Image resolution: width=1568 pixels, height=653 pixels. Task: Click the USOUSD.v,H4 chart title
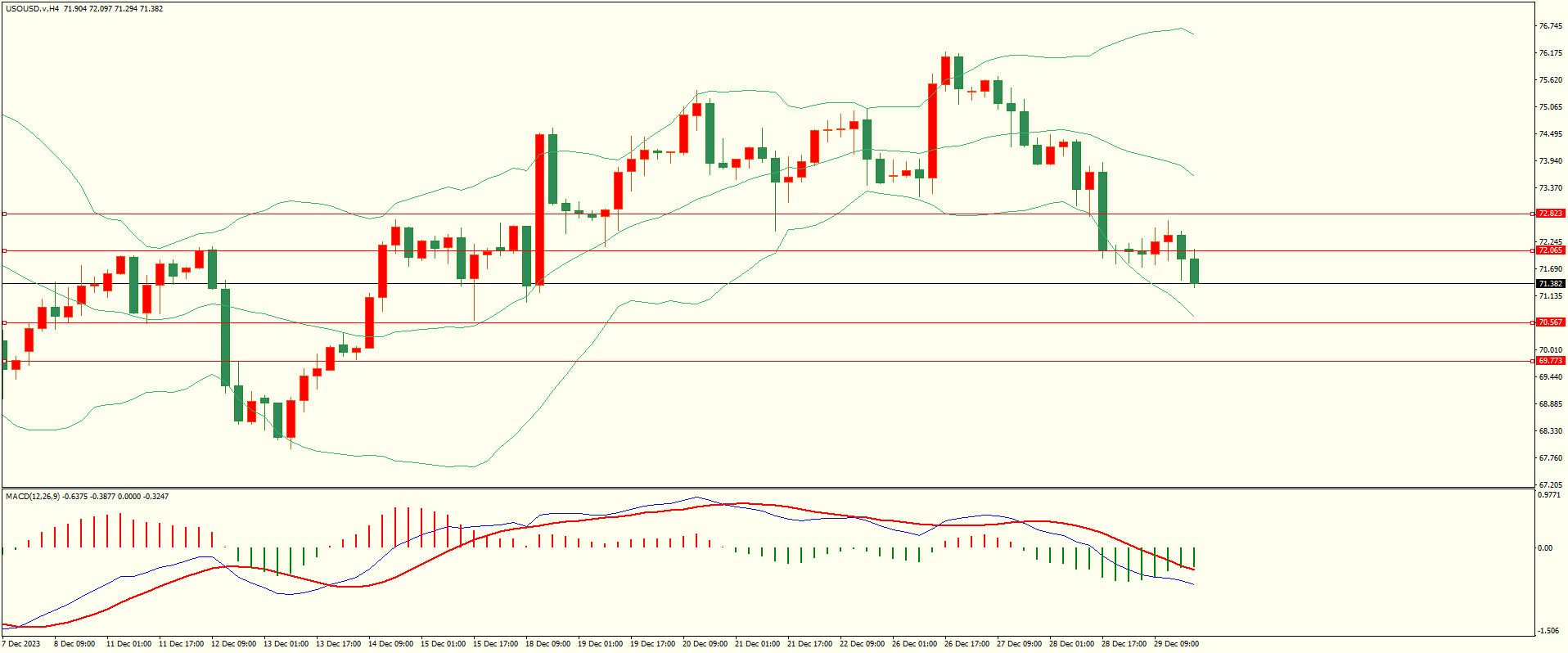(32, 9)
